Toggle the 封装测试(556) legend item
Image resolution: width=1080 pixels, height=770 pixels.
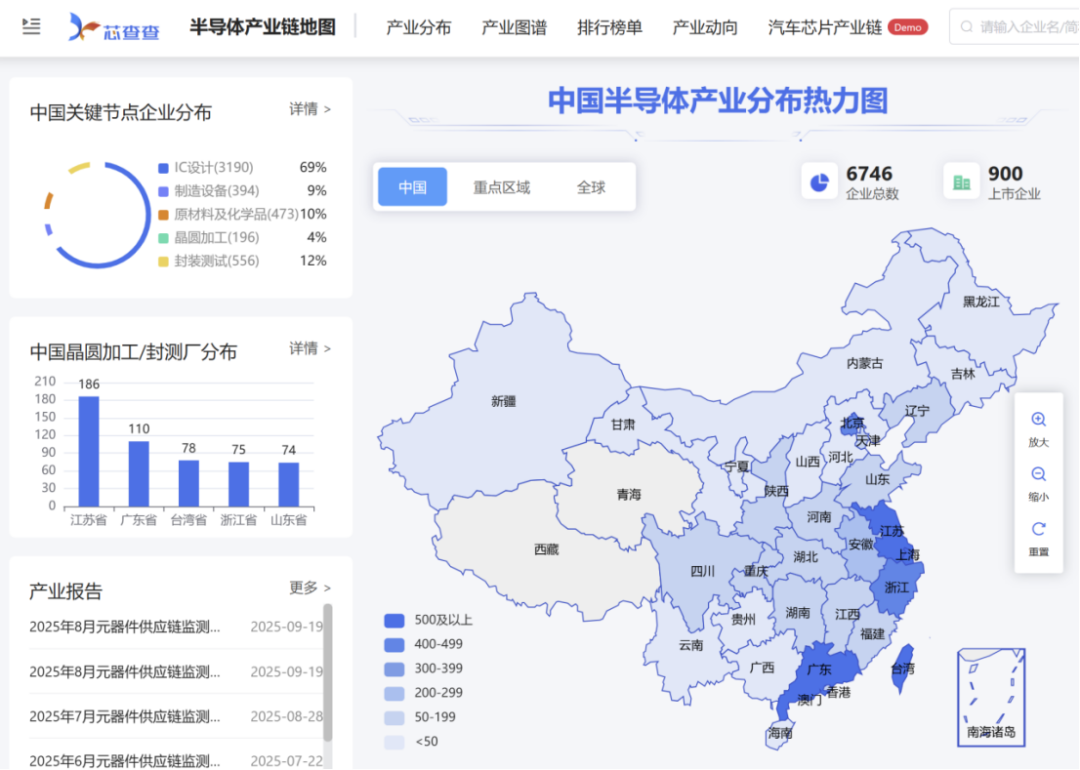point(209,261)
